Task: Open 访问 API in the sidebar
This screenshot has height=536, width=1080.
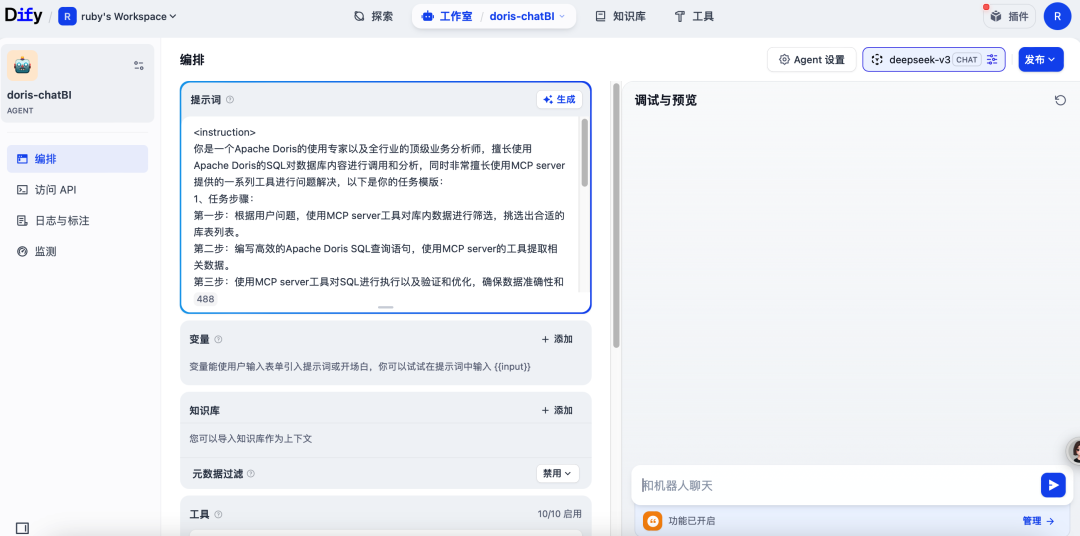Action: (x=77, y=189)
